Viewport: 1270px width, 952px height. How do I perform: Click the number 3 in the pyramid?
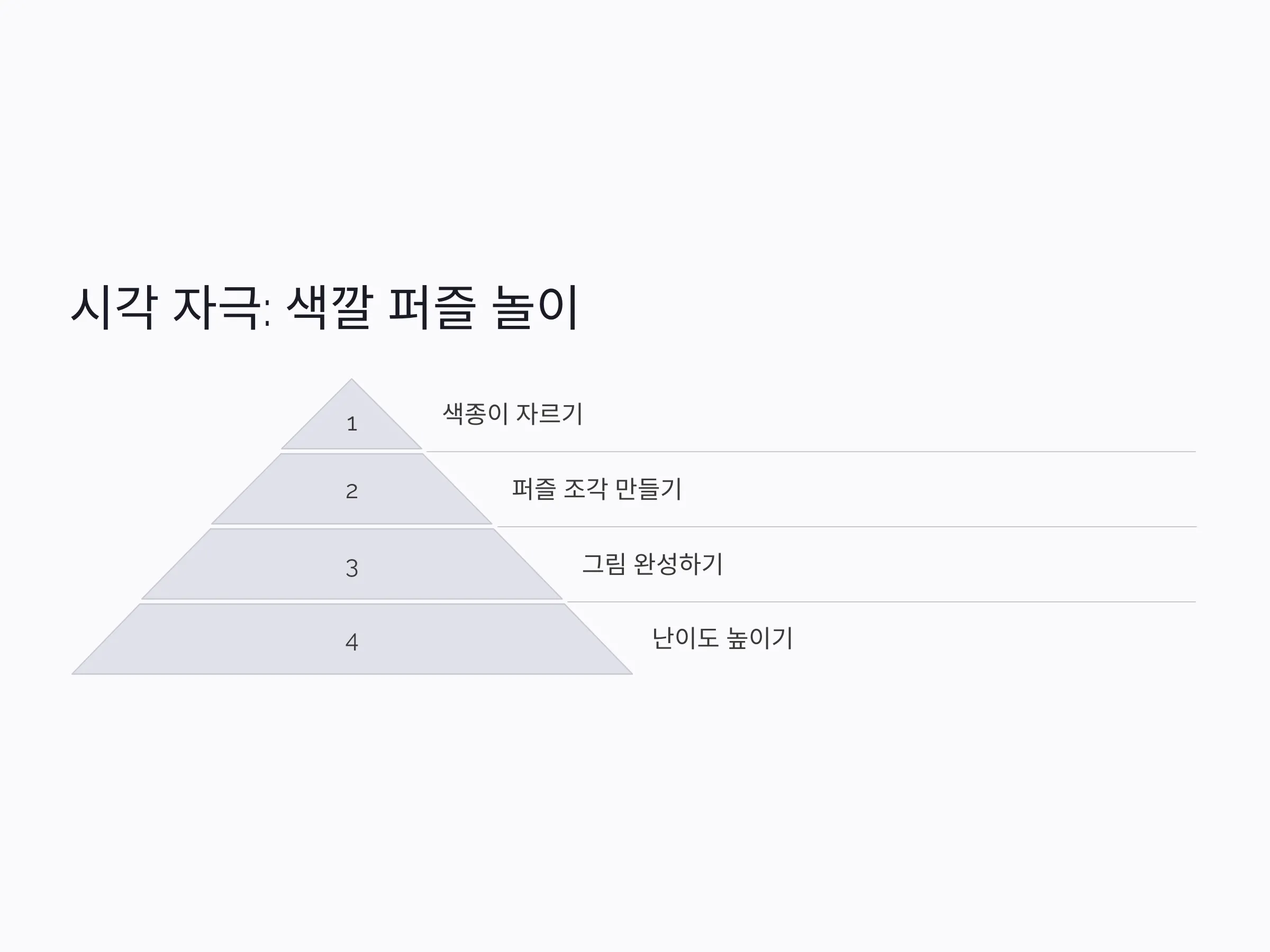352,568
